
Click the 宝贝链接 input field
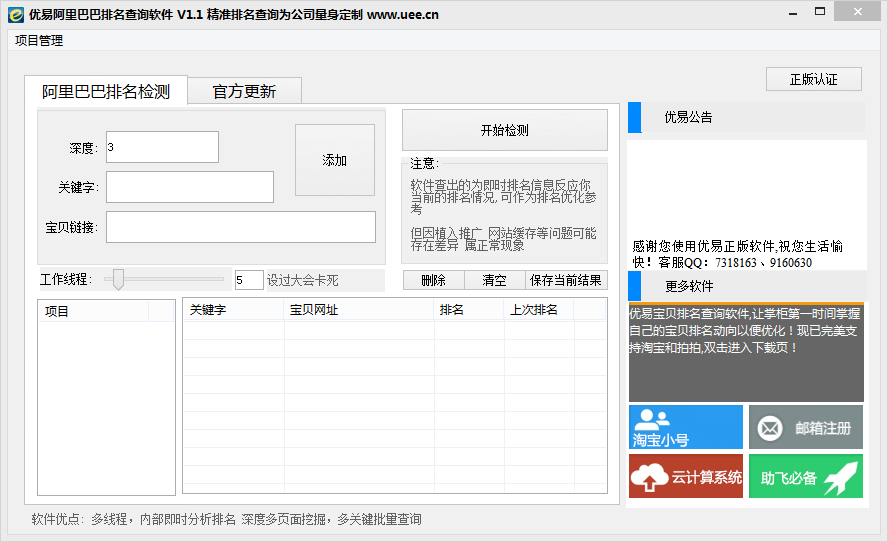(x=241, y=227)
